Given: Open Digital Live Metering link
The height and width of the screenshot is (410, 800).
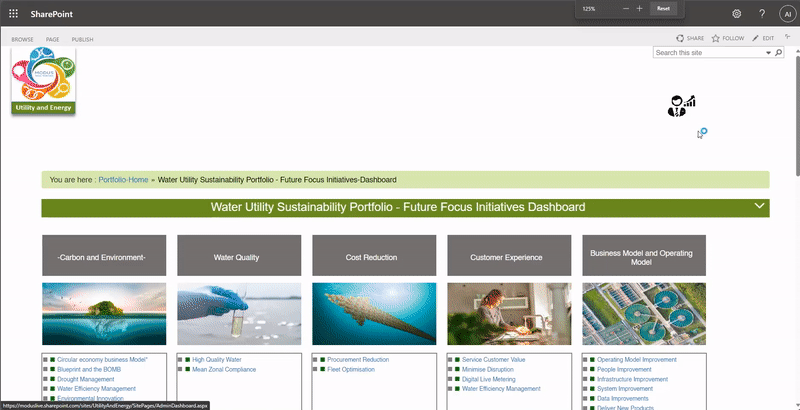Looking at the screenshot, I should [489, 379].
